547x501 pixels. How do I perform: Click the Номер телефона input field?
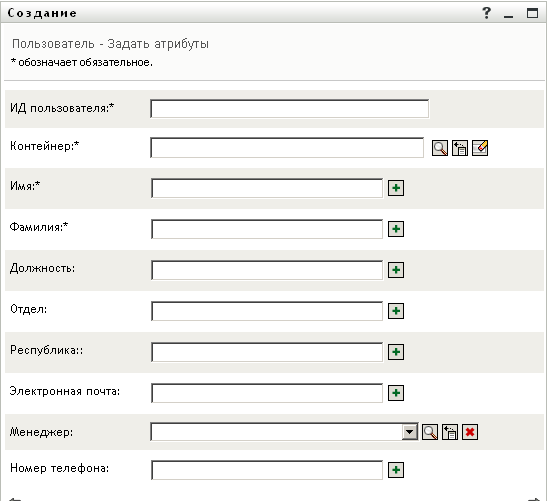(x=267, y=470)
